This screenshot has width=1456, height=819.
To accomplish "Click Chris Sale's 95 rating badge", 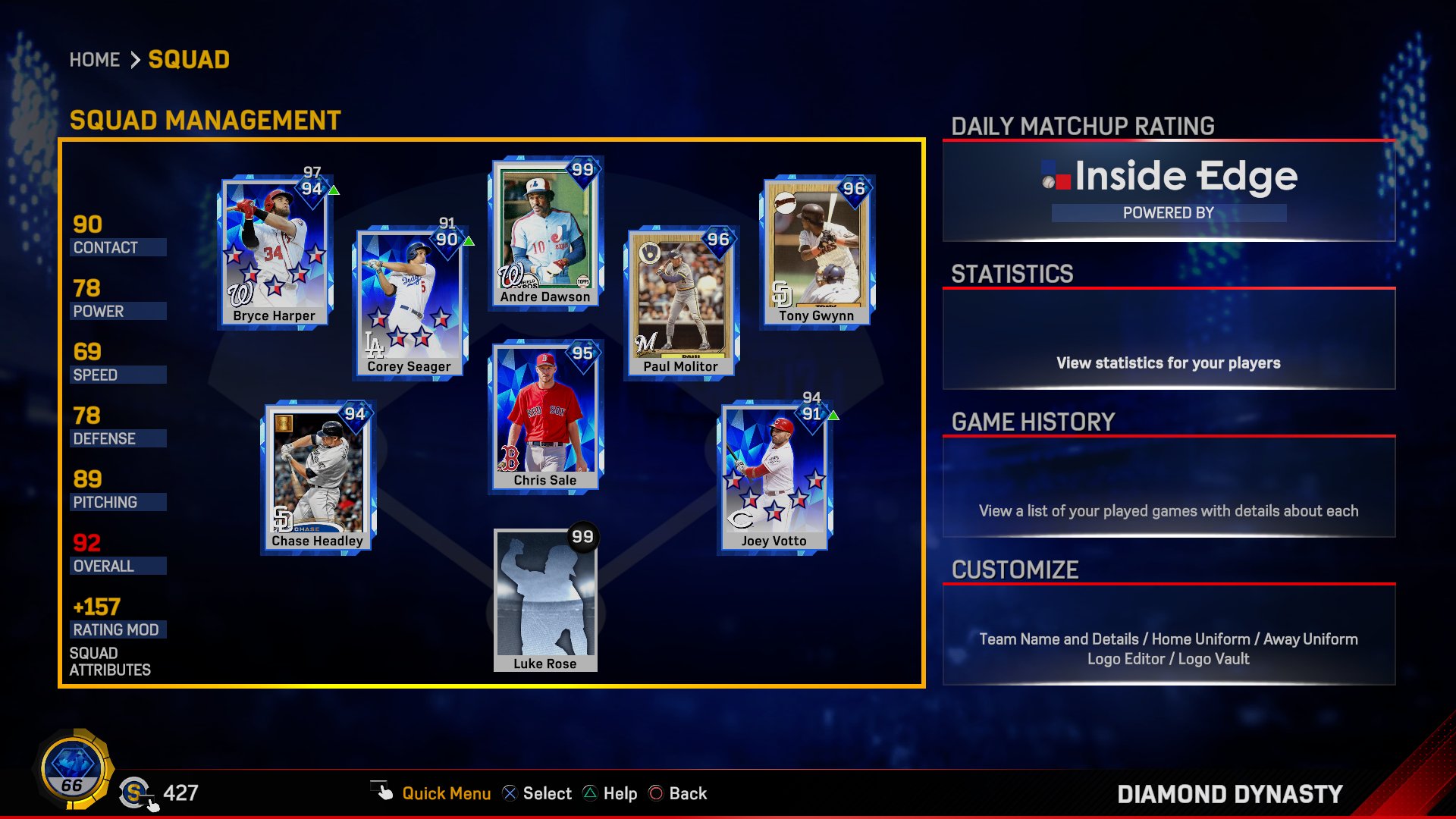I will [x=582, y=353].
